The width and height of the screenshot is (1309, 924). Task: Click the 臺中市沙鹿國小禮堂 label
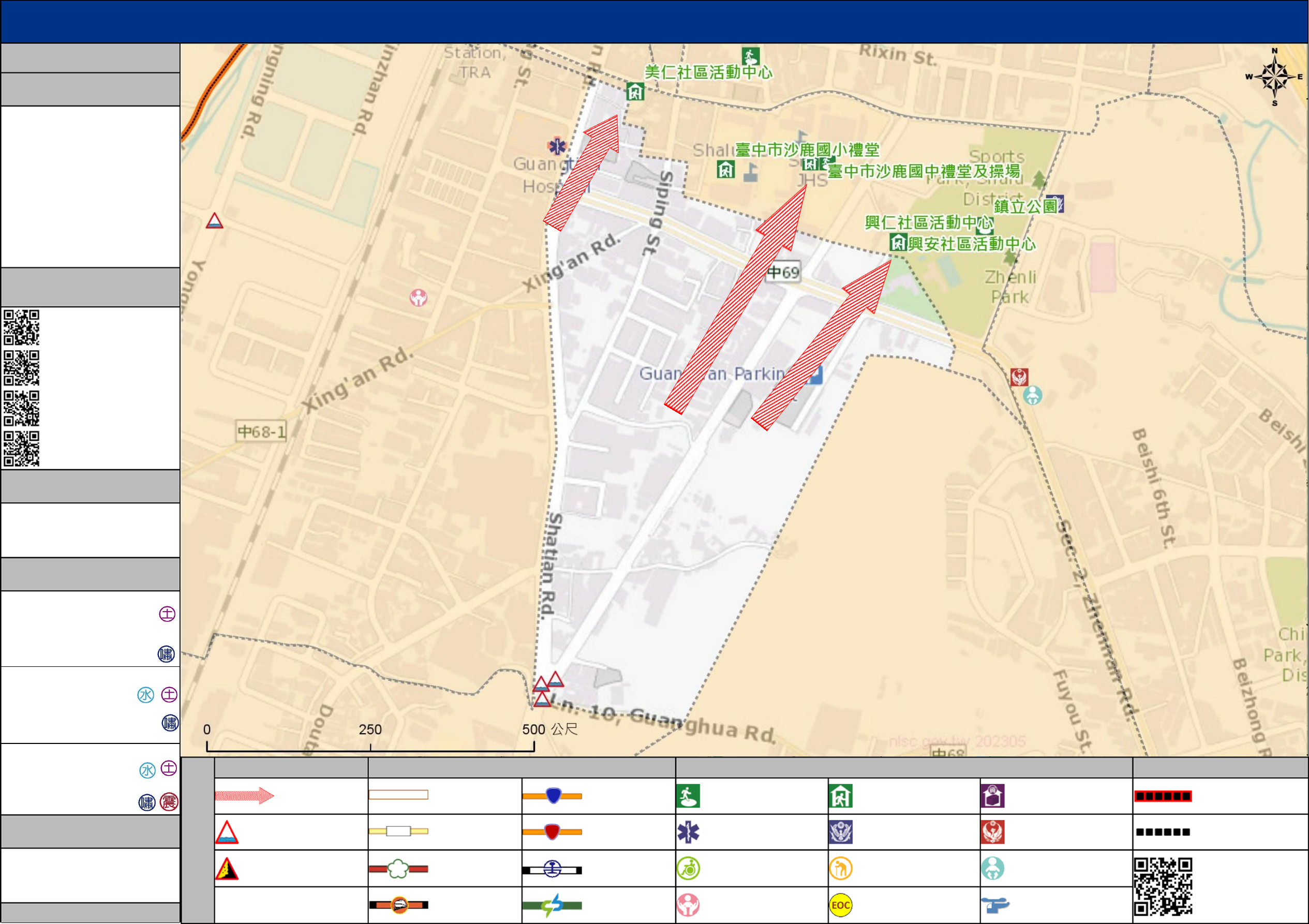807,150
